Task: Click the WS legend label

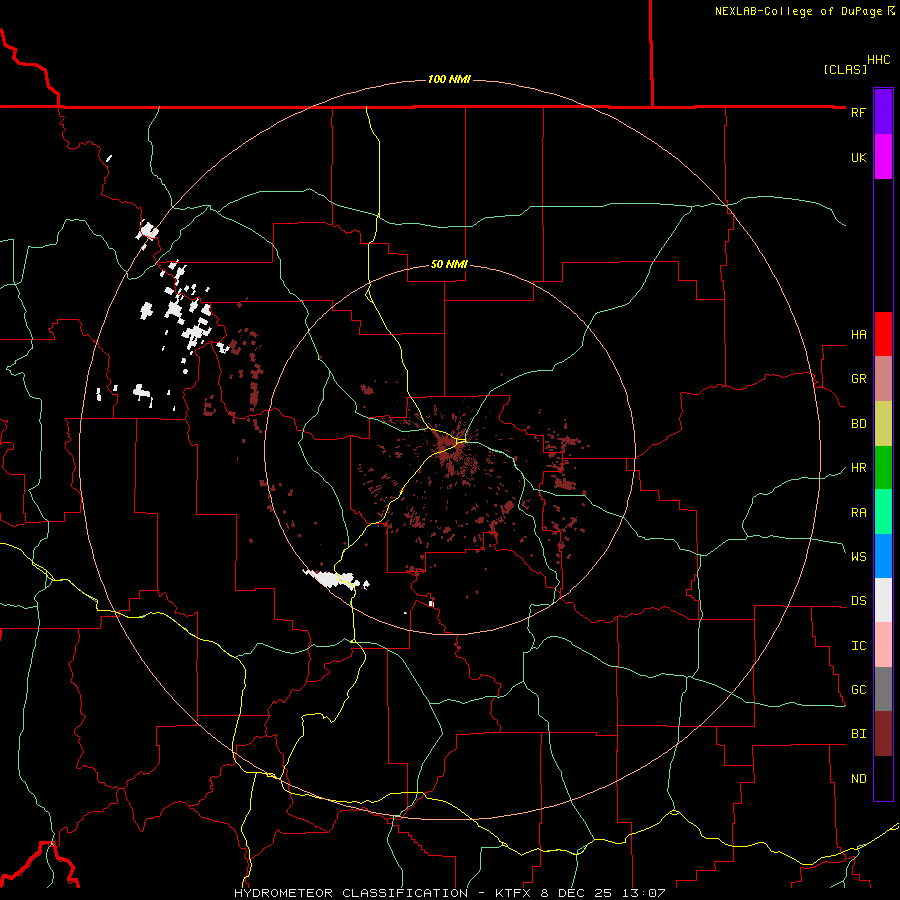Action: (858, 556)
